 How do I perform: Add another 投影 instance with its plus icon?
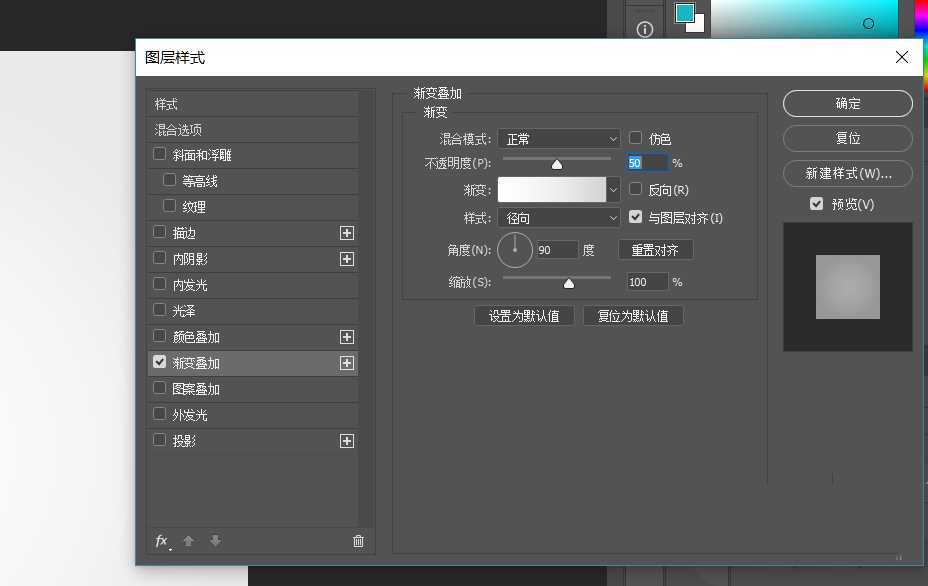[x=347, y=440]
